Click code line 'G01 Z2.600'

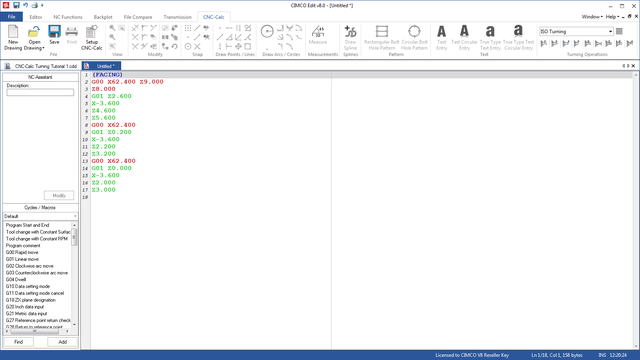tap(111, 96)
